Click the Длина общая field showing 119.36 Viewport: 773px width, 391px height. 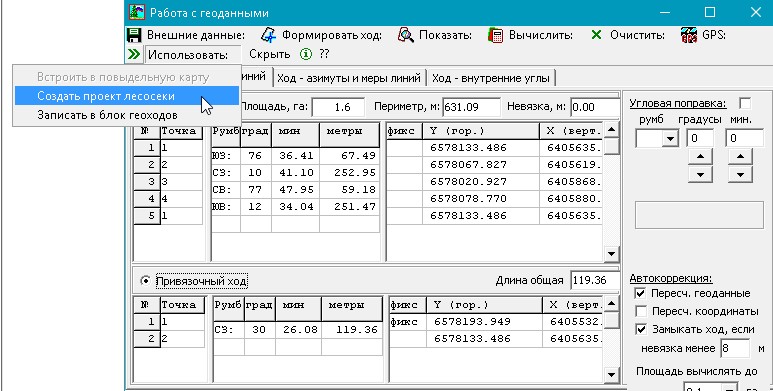tap(596, 281)
